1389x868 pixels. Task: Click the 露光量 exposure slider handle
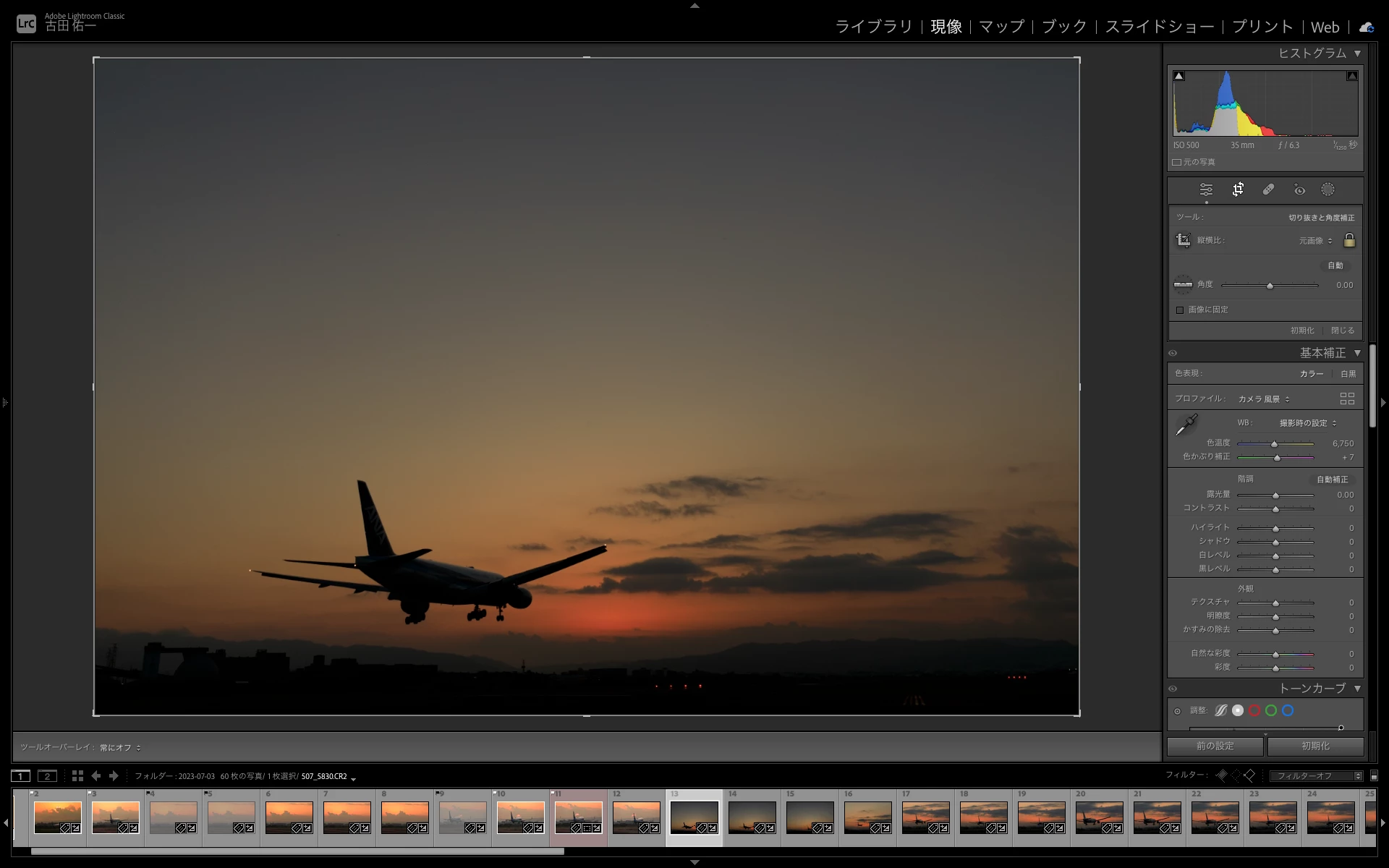[x=1275, y=495]
